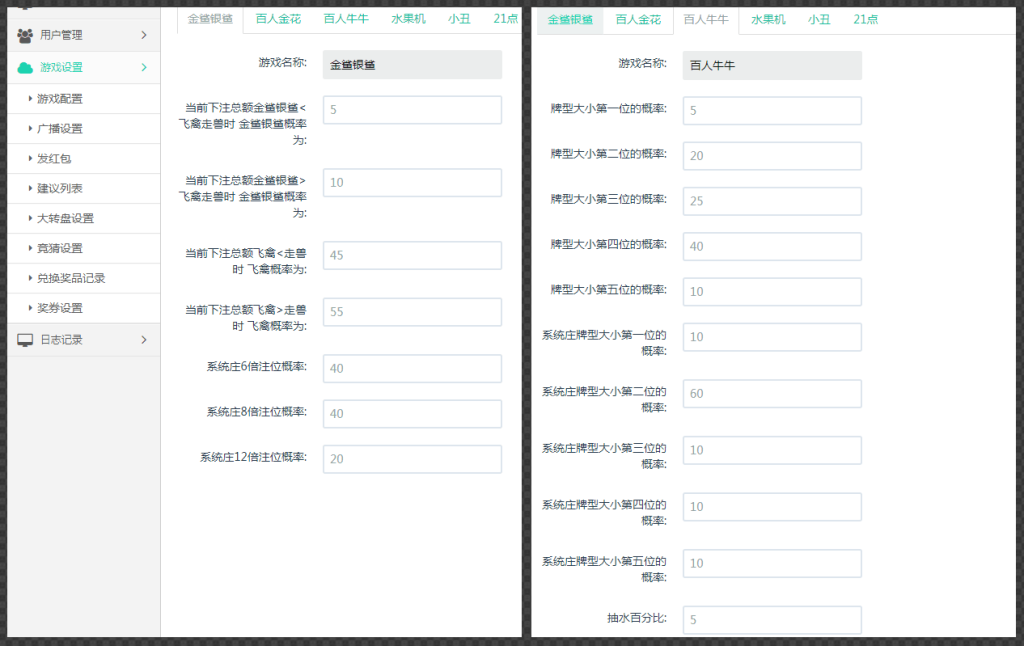Screen dimensions: 1024x646
Task: Click the triangle marker beside 竞猜设置
Action: (32, 248)
